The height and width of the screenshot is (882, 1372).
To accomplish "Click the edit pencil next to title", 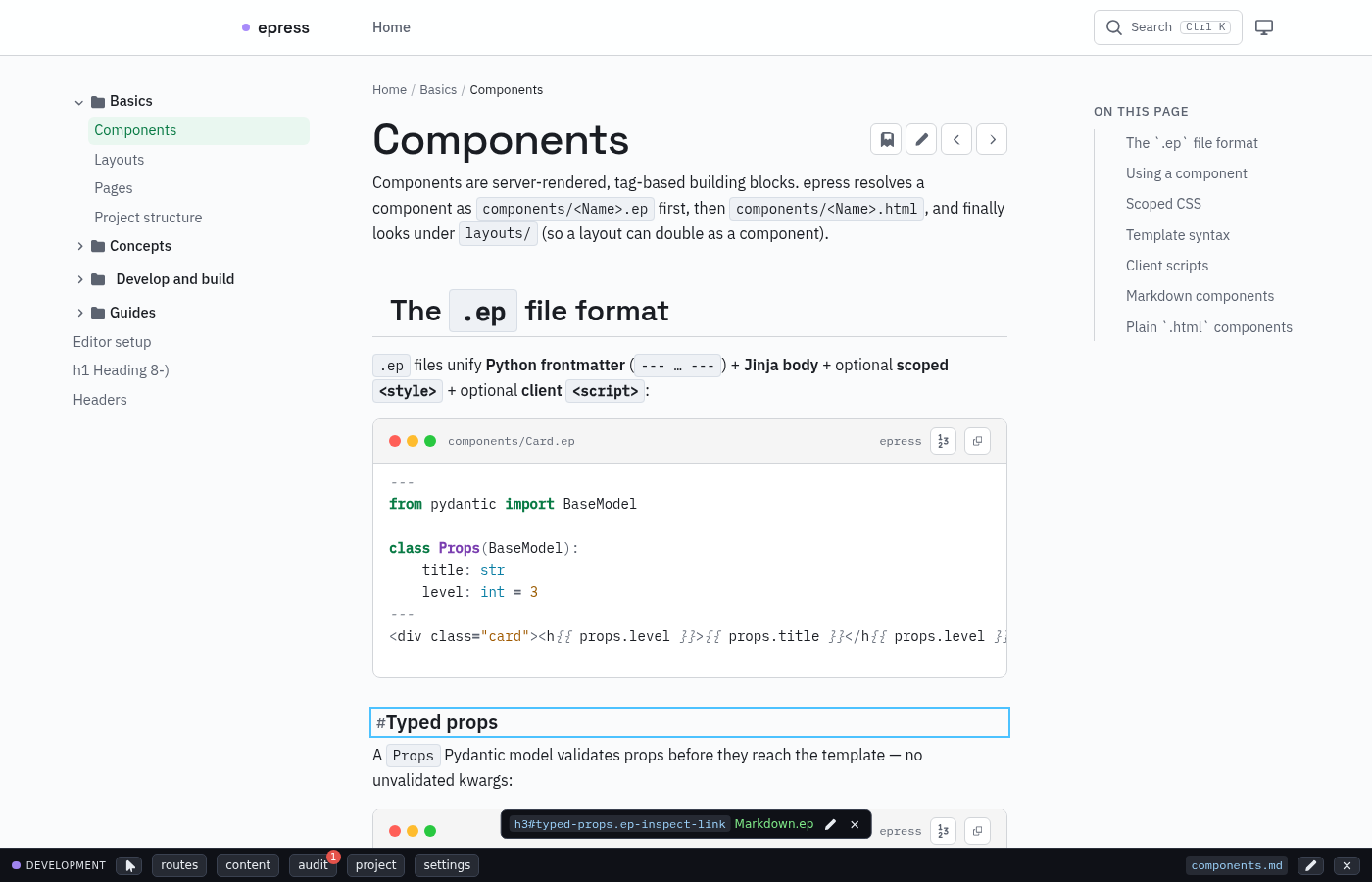I will click(921, 139).
